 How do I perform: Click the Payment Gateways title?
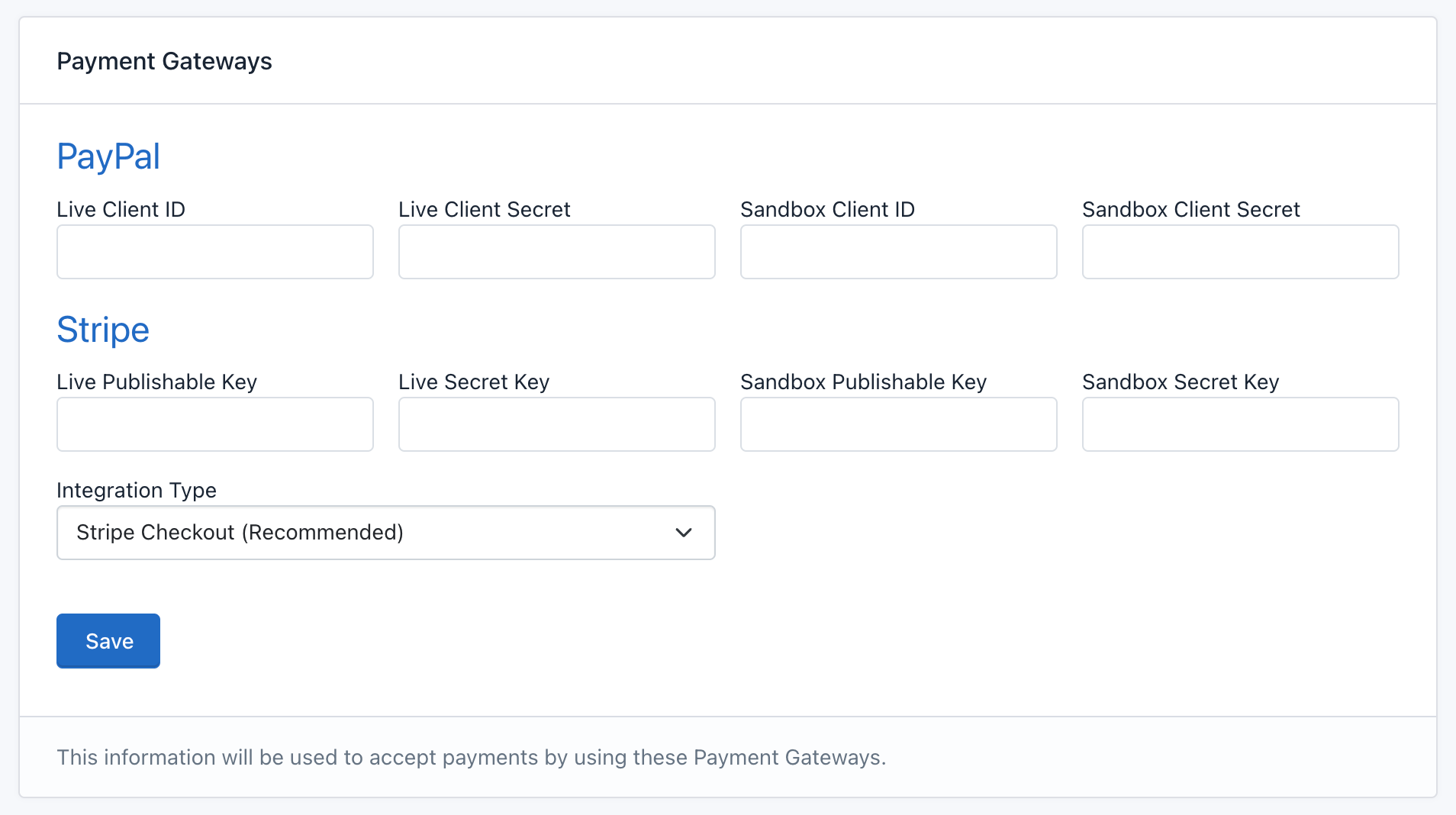pos(164,61)
